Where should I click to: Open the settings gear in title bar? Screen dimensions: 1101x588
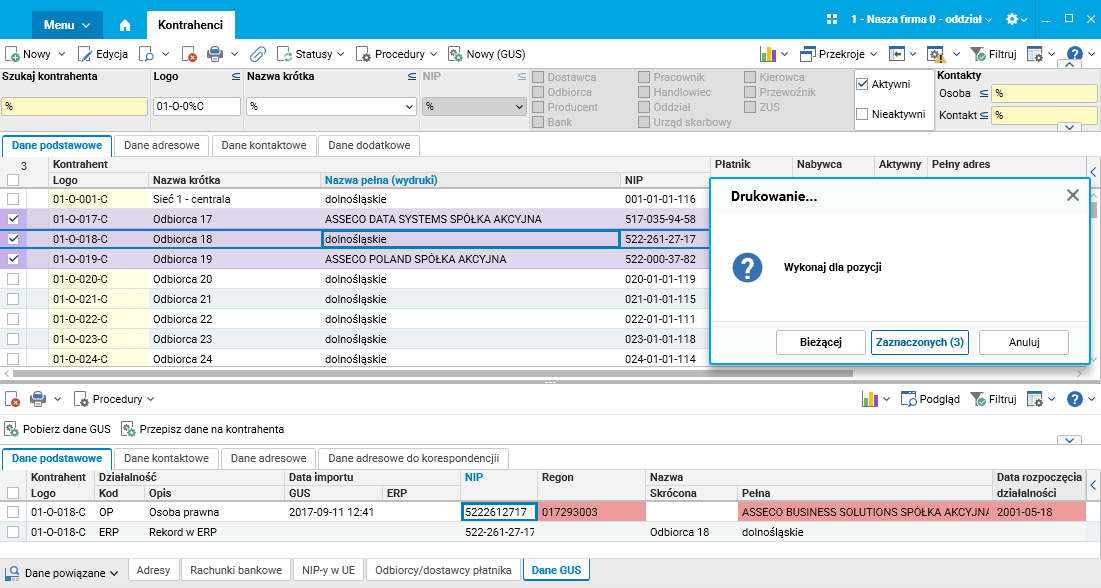1013,20
